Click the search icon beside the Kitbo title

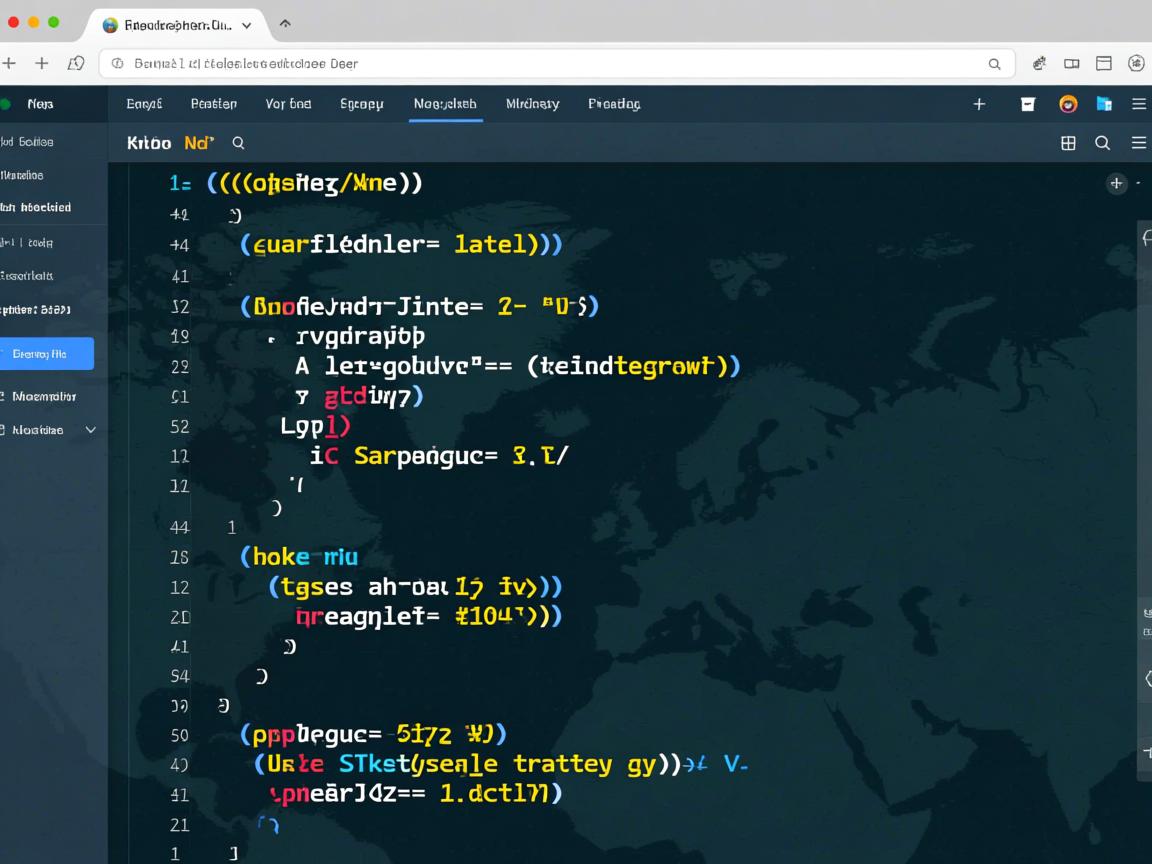(238, 143)
